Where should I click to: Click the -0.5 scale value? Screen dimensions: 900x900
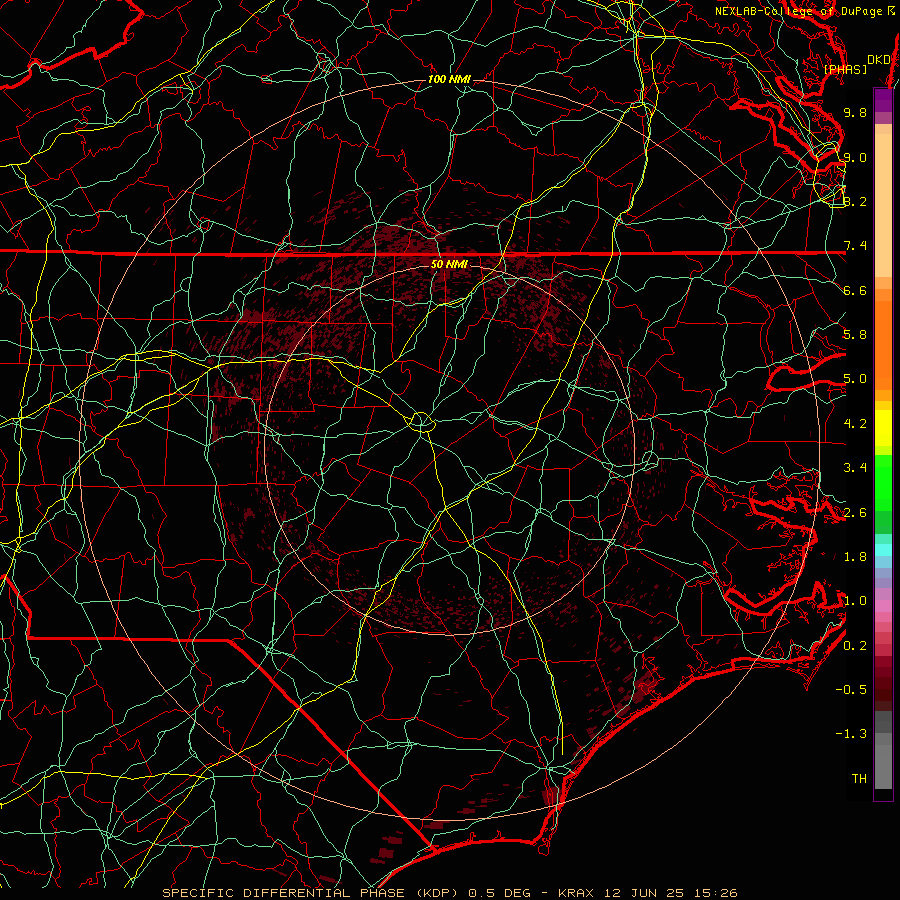point(851,690)
